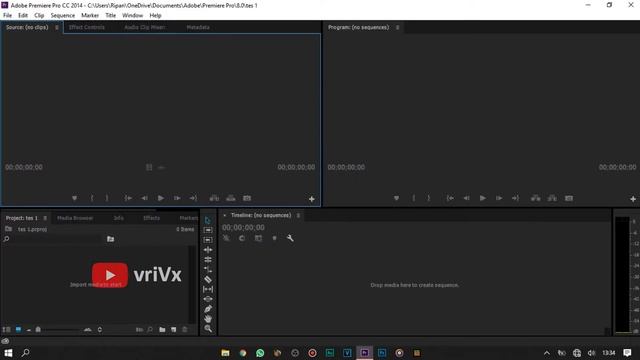This screenshot has height=360, width=640.
Task: Click Timeline playhead timecode 00;00;00;00
Action: [243, 227]
